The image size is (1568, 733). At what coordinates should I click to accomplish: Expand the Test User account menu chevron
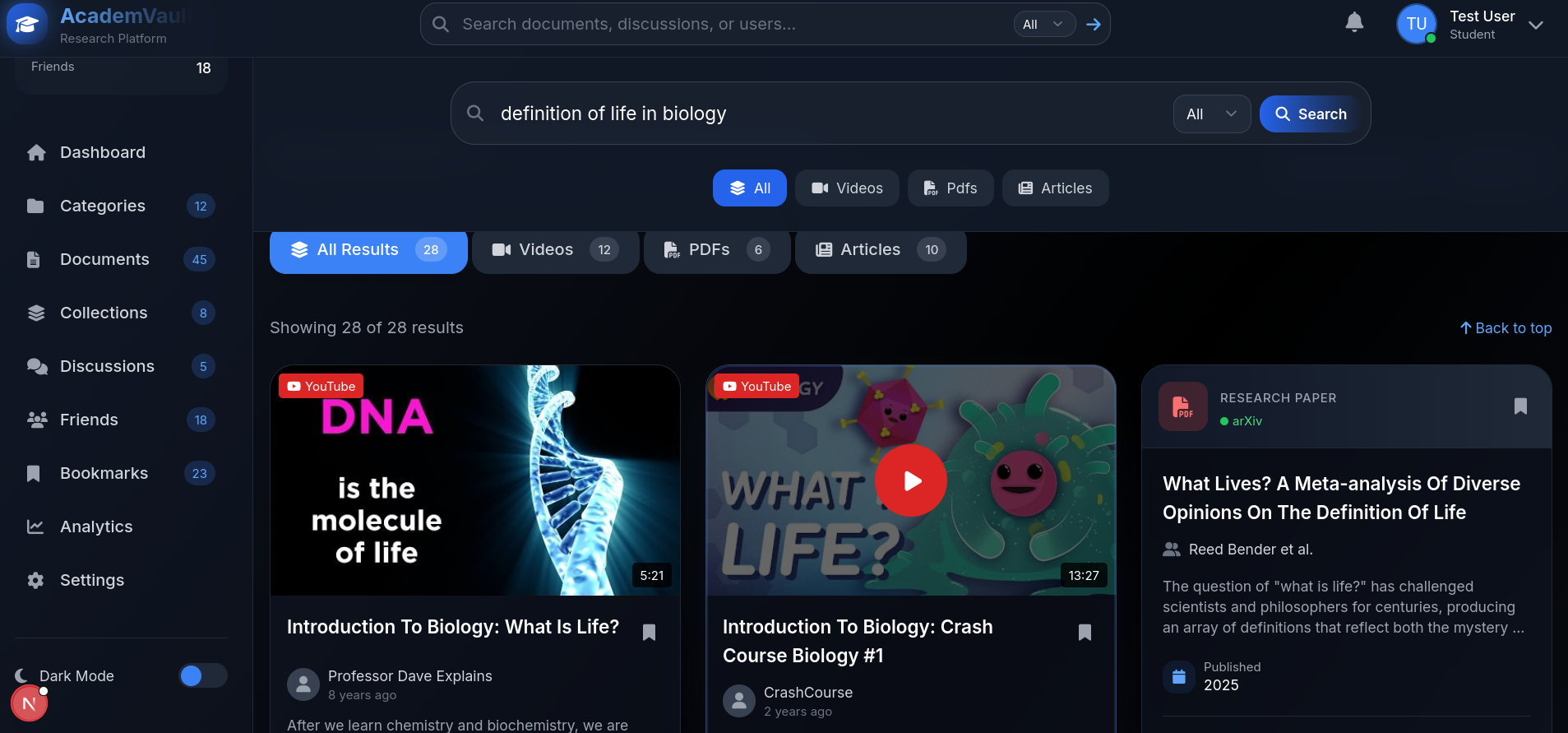click(1535, 25)
